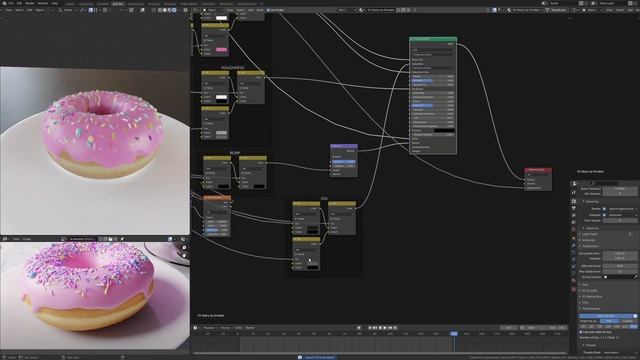Play the animation forward
This screenshot has width=640, height=360.
(385, 328)
